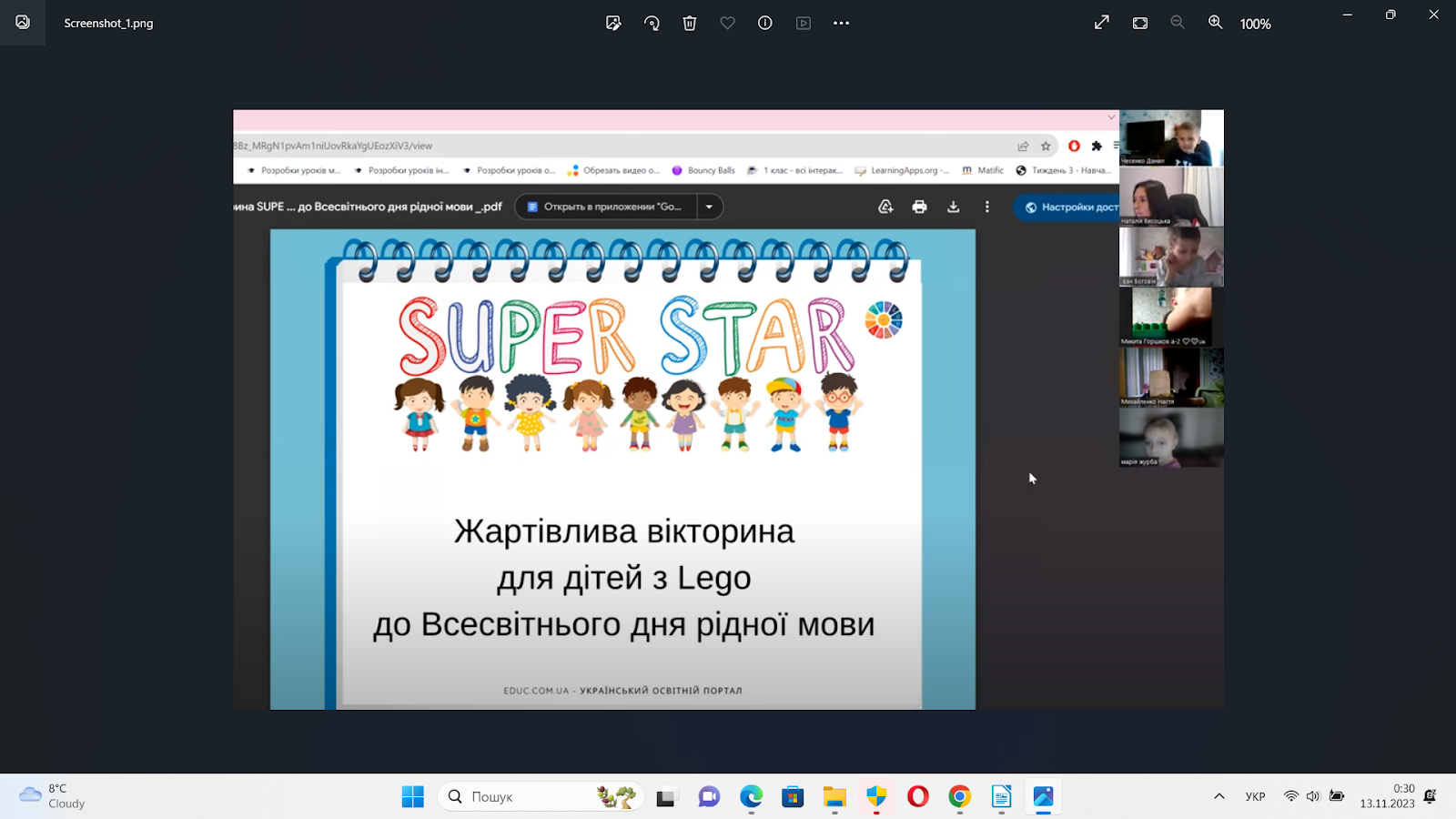Click the Пошук search box
The width and height of the screenshot is (1456, 819).
pos(541,796)
